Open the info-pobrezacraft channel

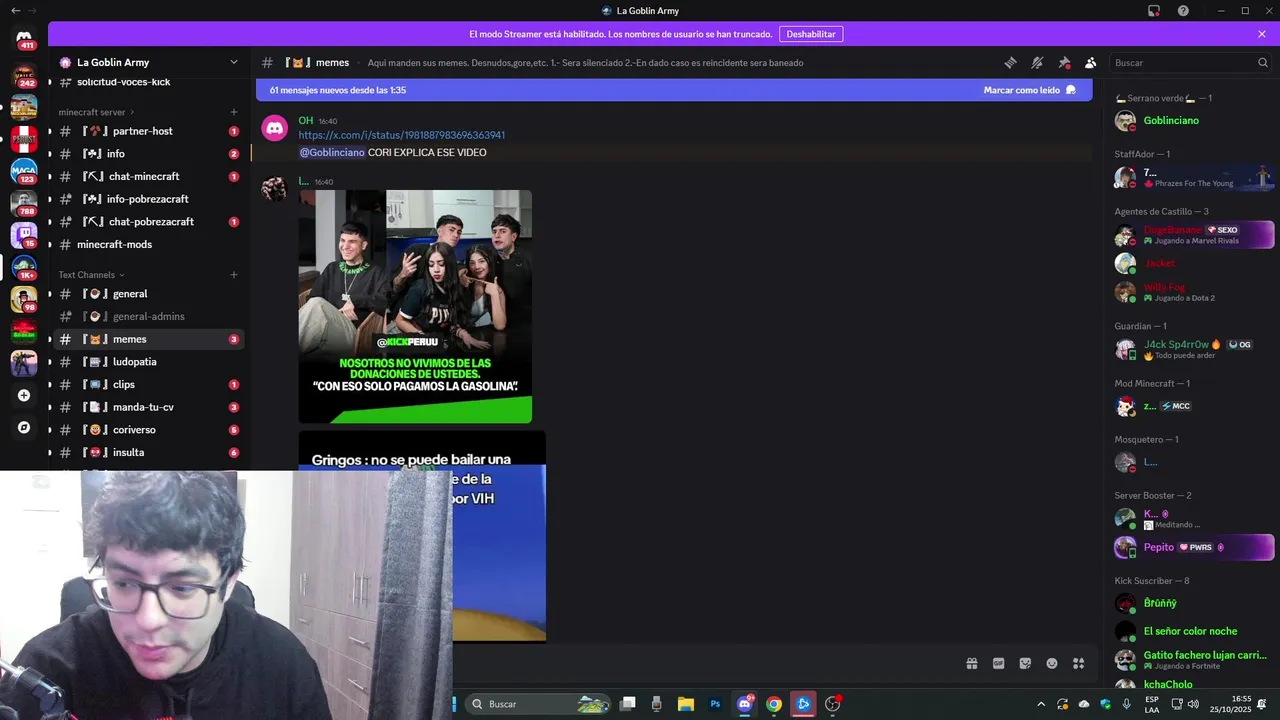(x=148, y=199)
